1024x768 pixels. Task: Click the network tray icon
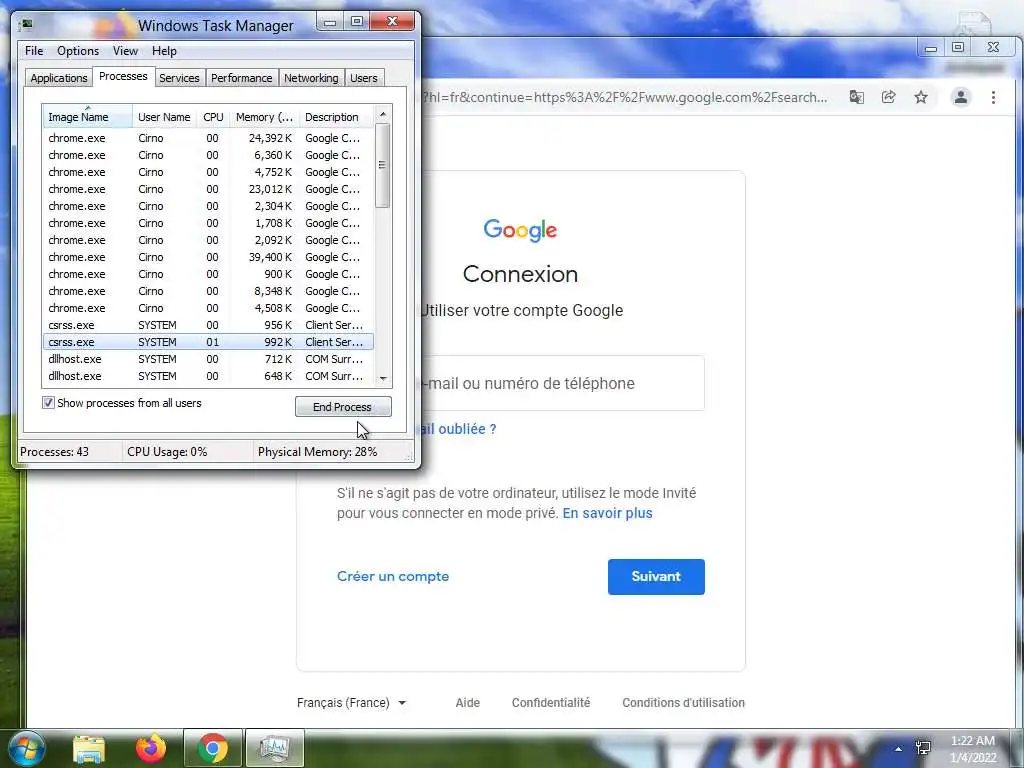click(x=923, y=748)
